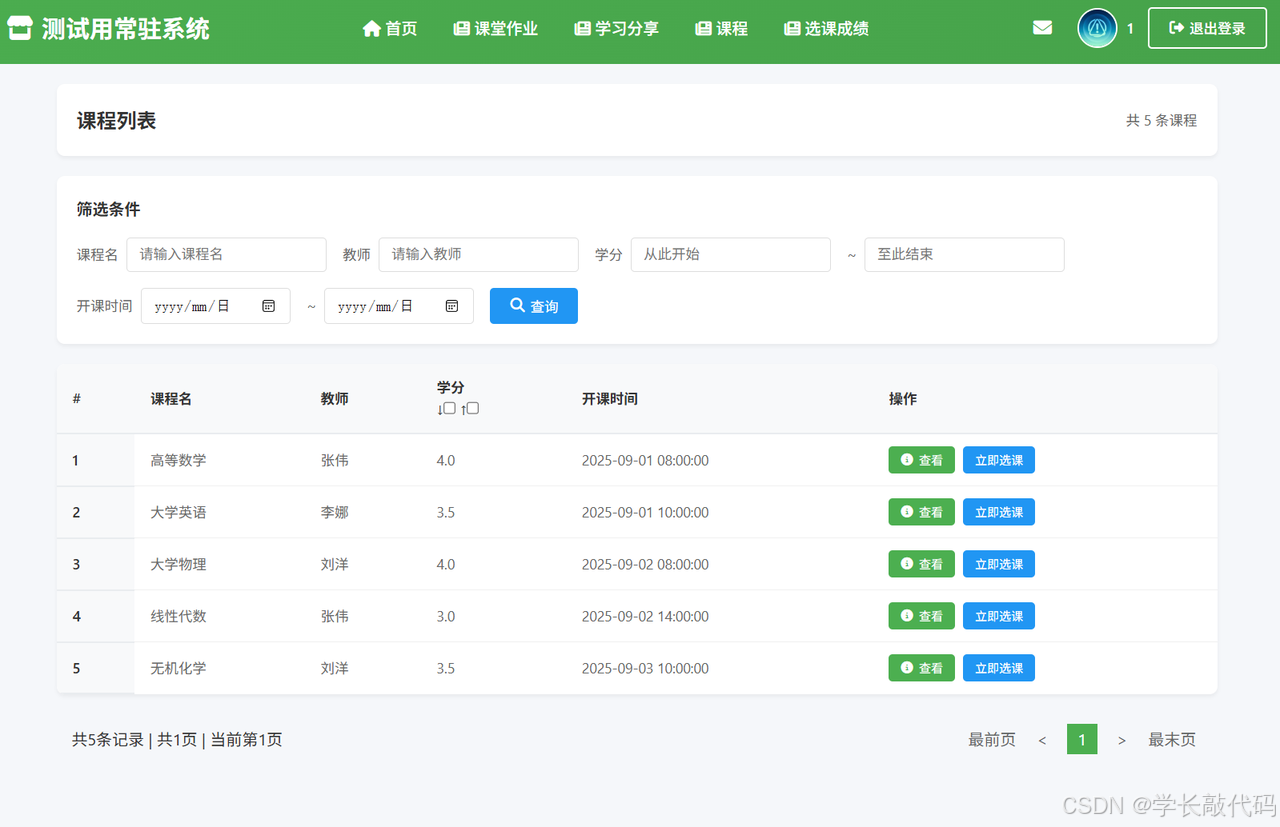This screenshot has height=827, width=1280.
Task: Click the user avatar in the navbar
Action: click(1096, 28)
